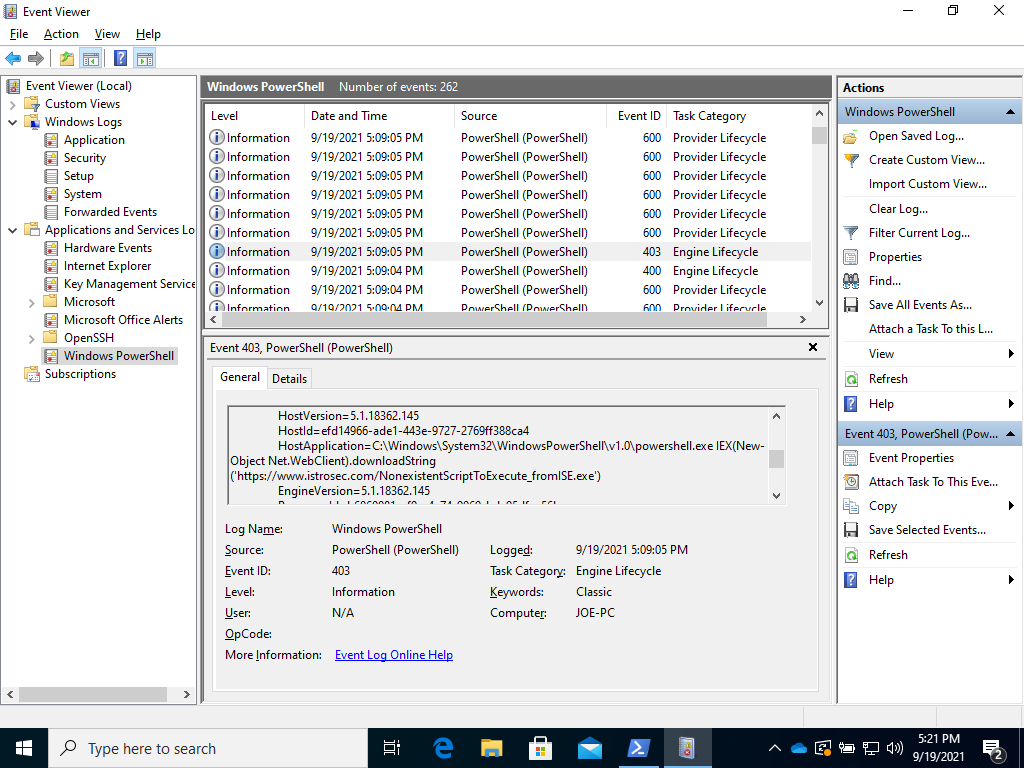The image size is (1024, 768).
Task: Click Save Selected Events disk icon
Action: 851,530
